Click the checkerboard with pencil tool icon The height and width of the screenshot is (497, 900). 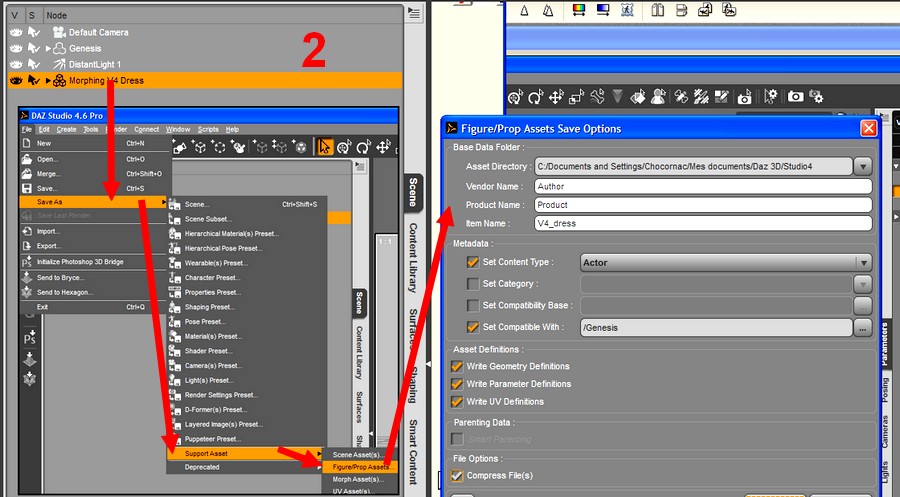pos(721,96)
